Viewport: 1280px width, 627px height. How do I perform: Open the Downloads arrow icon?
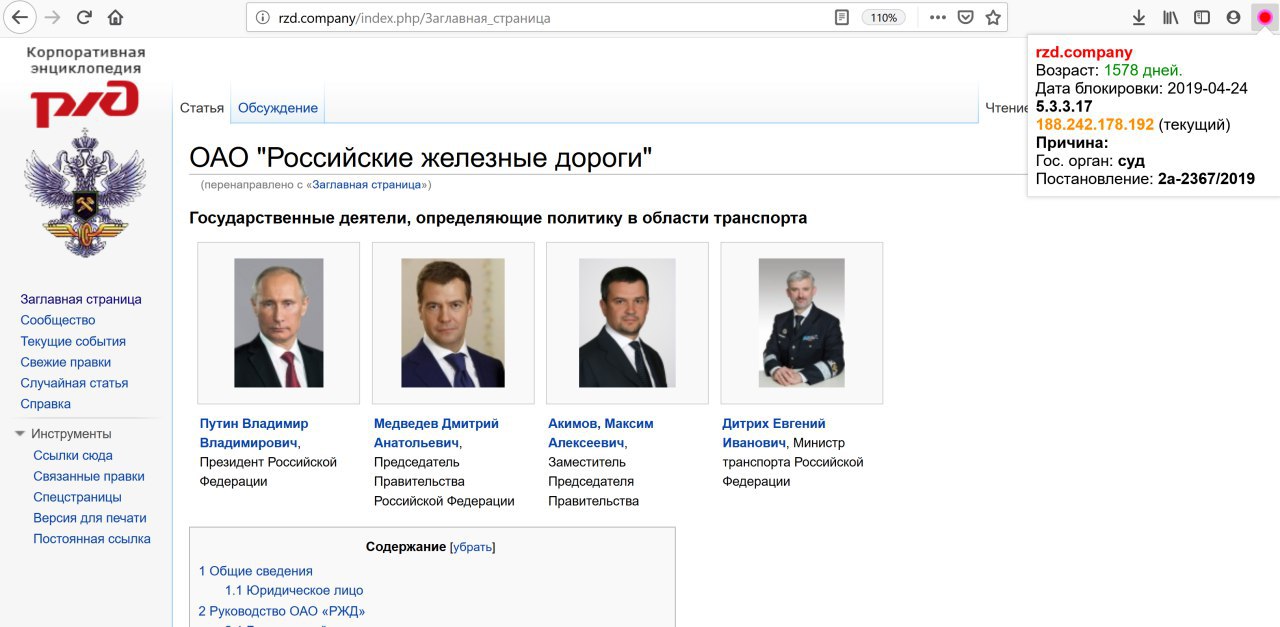coord(1138,17)
